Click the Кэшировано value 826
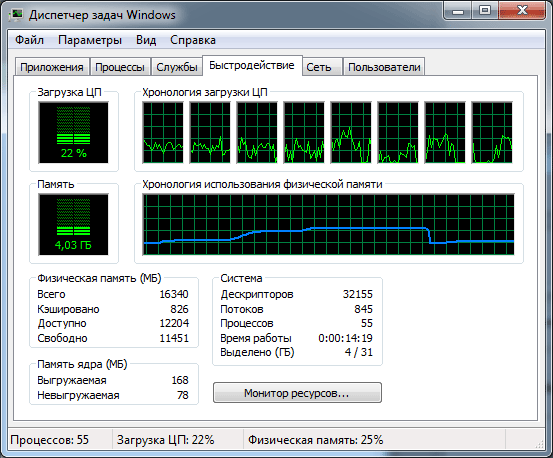The width and height of the screenshot is (553, 458). pos(180,309)
